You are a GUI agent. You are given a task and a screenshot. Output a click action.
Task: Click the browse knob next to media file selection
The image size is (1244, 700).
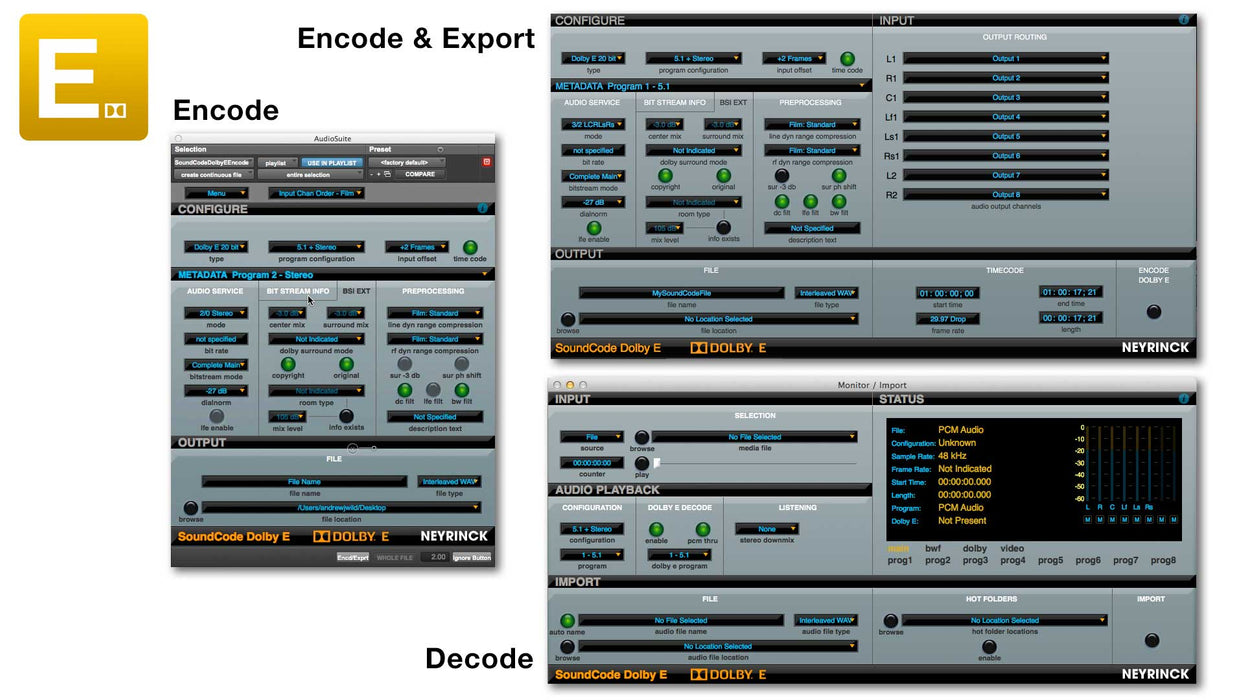click(x=640, y=437)
